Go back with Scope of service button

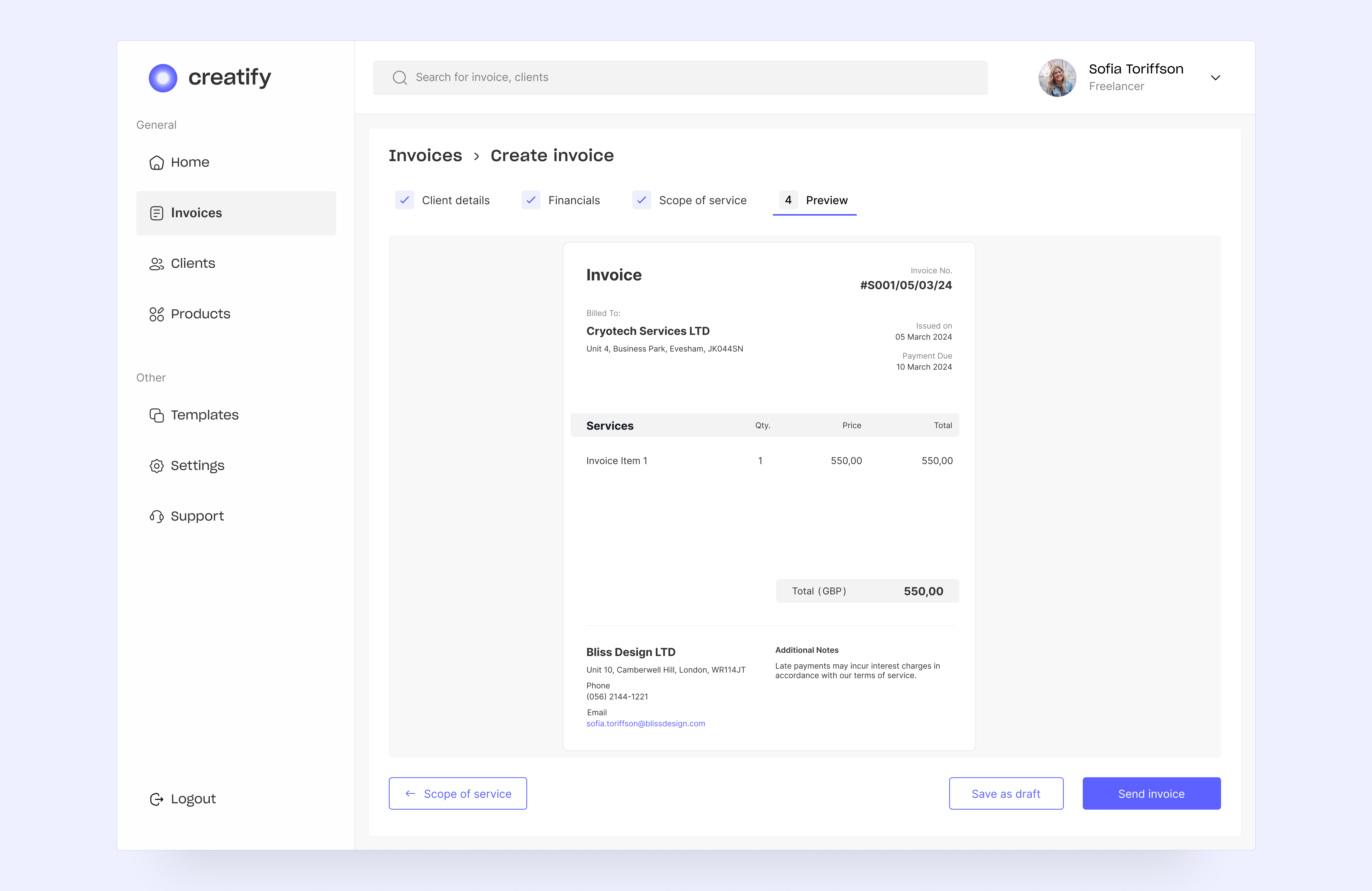(458, 794)
